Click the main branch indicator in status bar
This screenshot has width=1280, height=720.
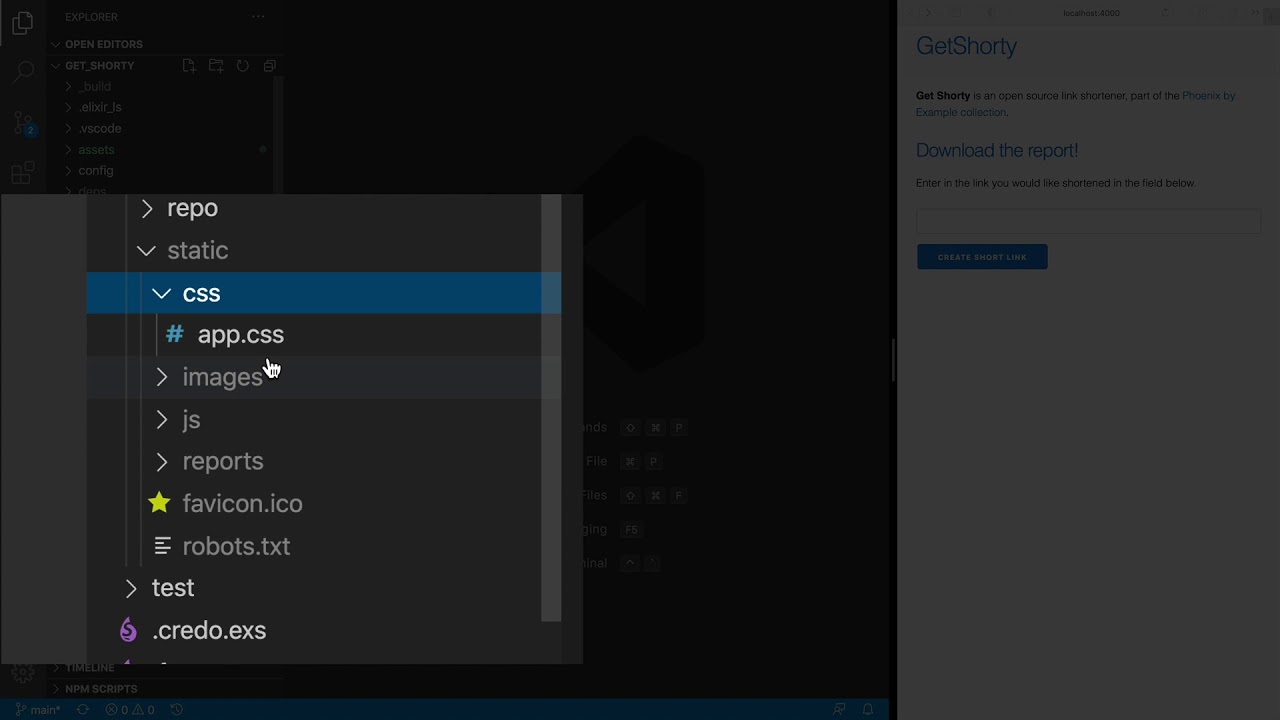pyautogui.click(x=38, y=710)
